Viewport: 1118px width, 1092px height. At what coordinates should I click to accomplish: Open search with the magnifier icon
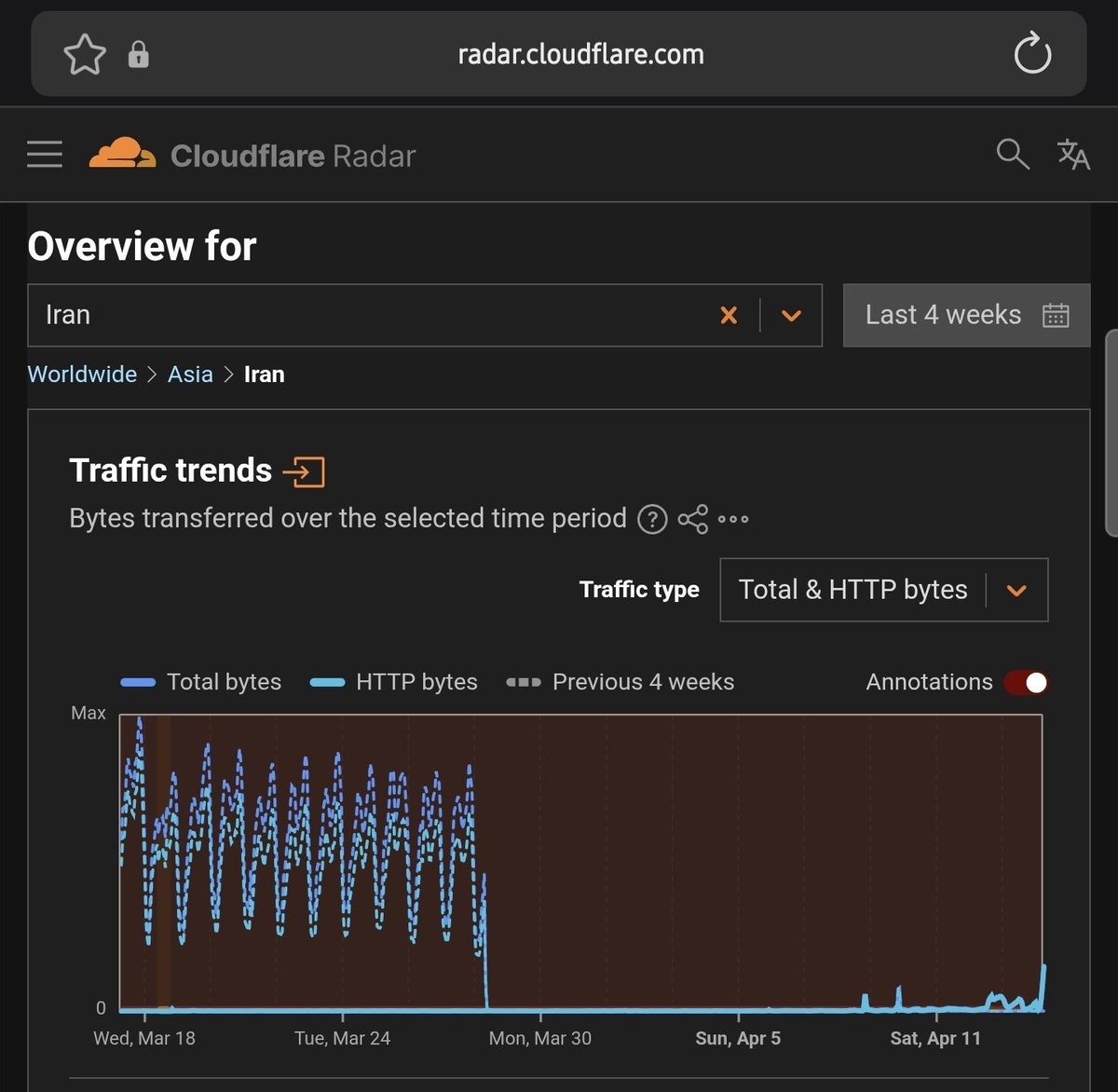click(1012, 154)
